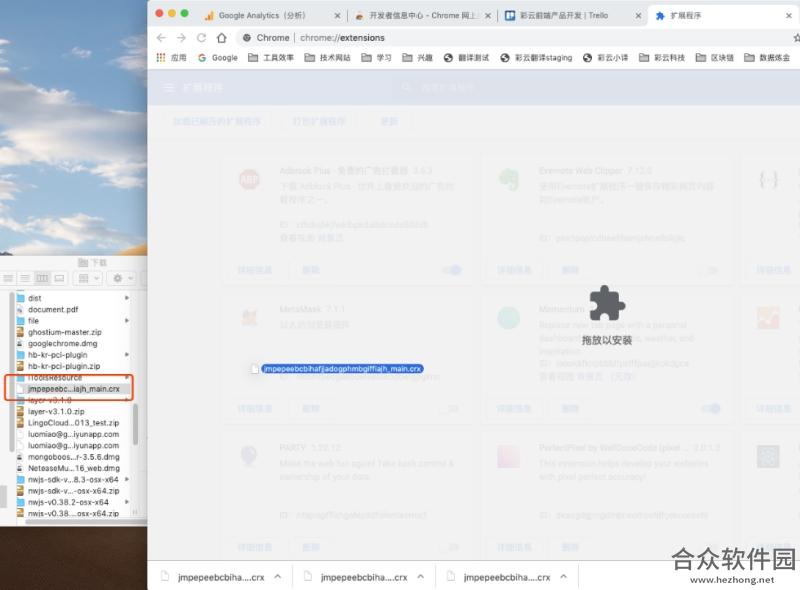Switch Finder to column view
The image size is (800, 590).
[42, 278]
